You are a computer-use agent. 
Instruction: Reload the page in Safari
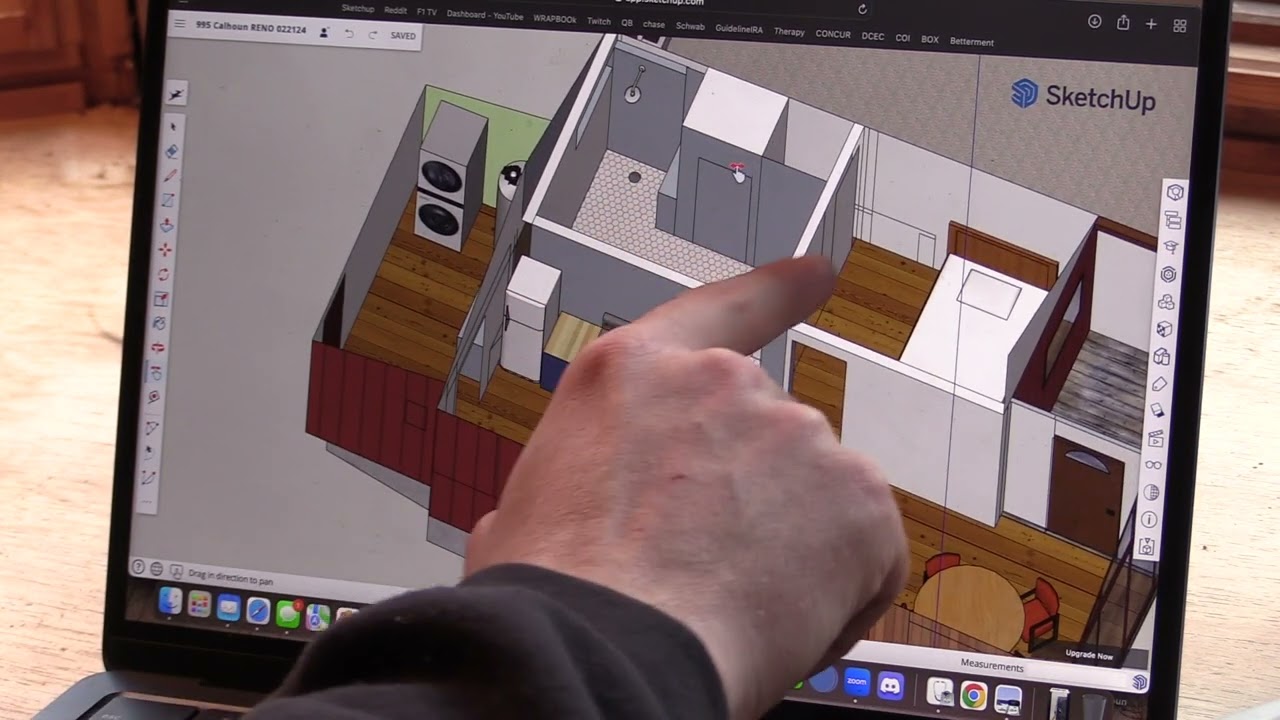click(862, 9)
